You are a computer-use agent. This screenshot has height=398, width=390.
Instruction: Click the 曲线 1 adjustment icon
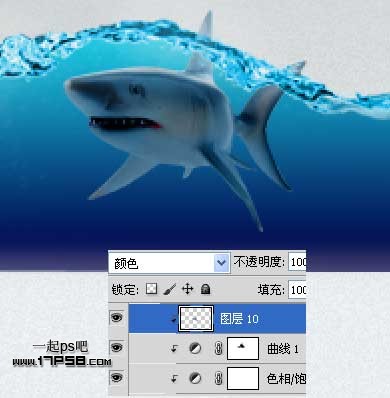pyautogui.click(x=195, y=349)
